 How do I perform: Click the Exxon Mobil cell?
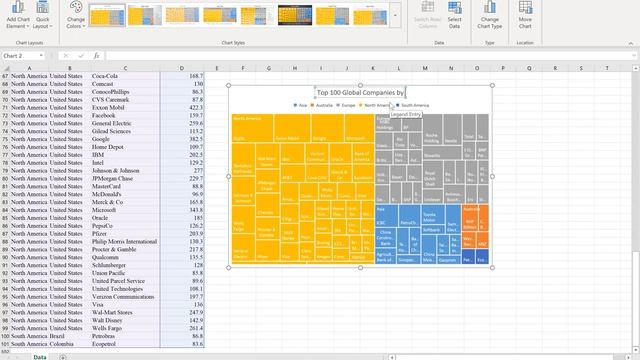125,107
